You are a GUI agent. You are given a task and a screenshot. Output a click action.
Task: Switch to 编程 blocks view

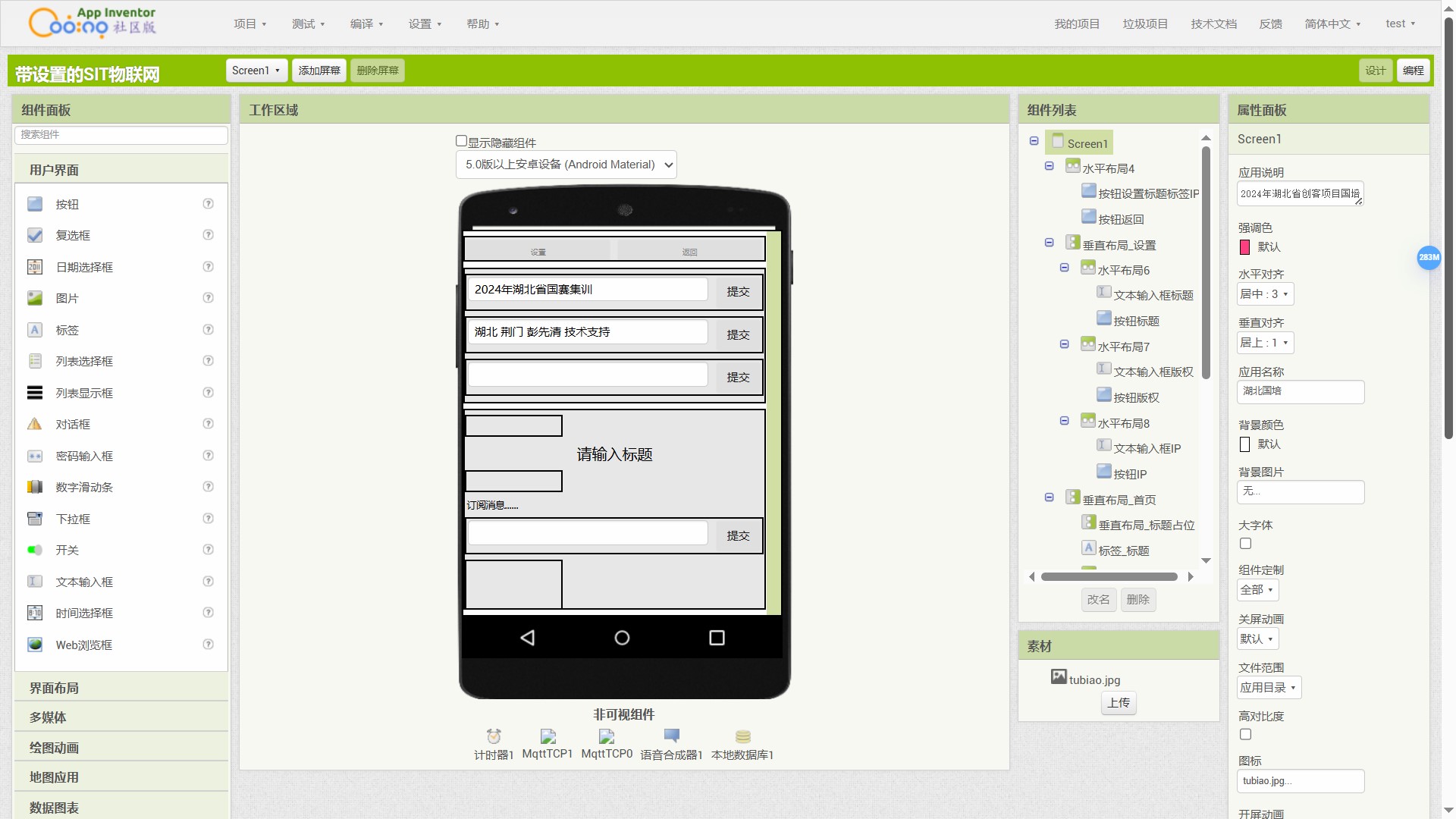point(1413,71)
